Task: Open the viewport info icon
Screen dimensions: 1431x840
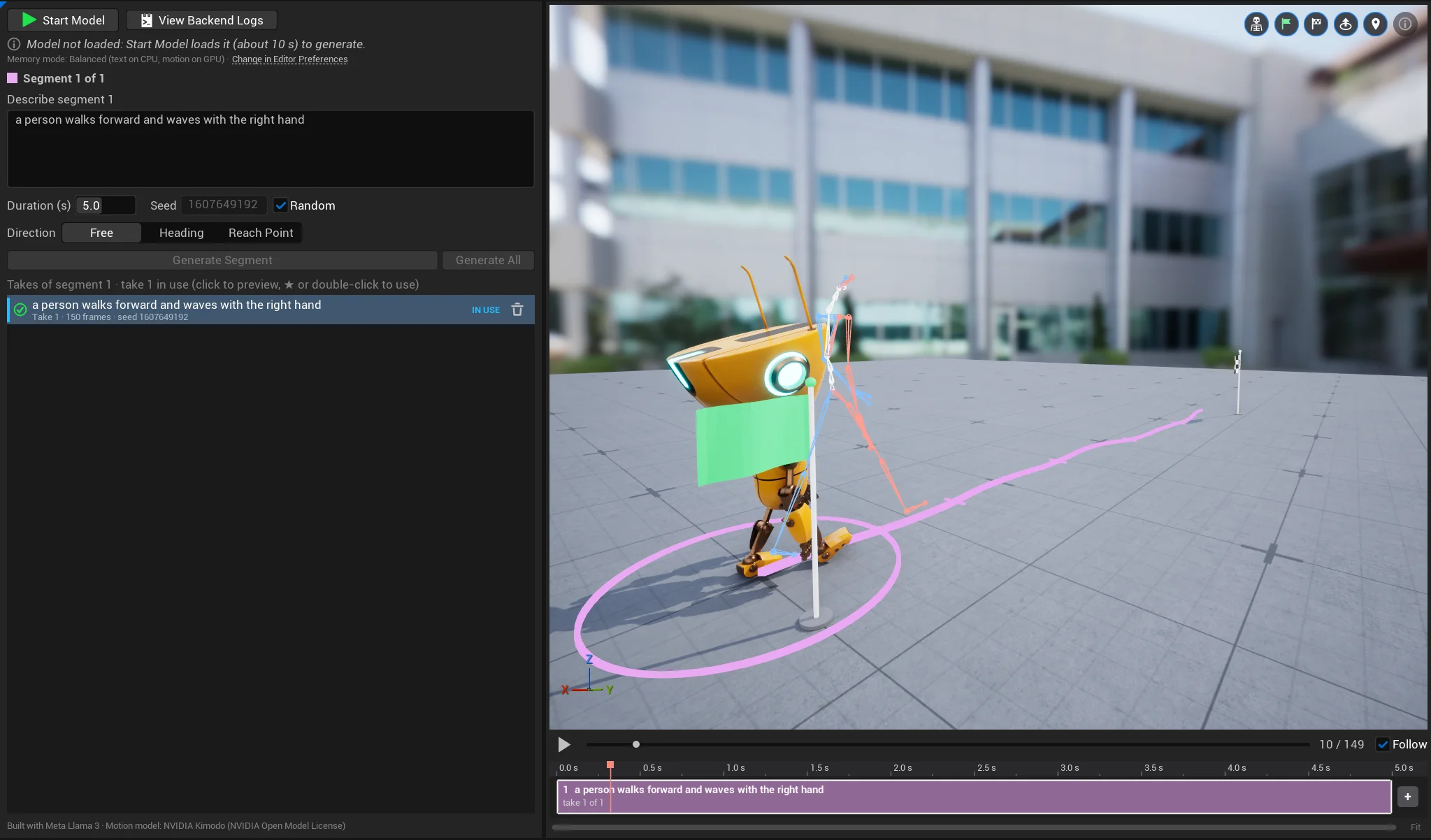Action: 1405,24
